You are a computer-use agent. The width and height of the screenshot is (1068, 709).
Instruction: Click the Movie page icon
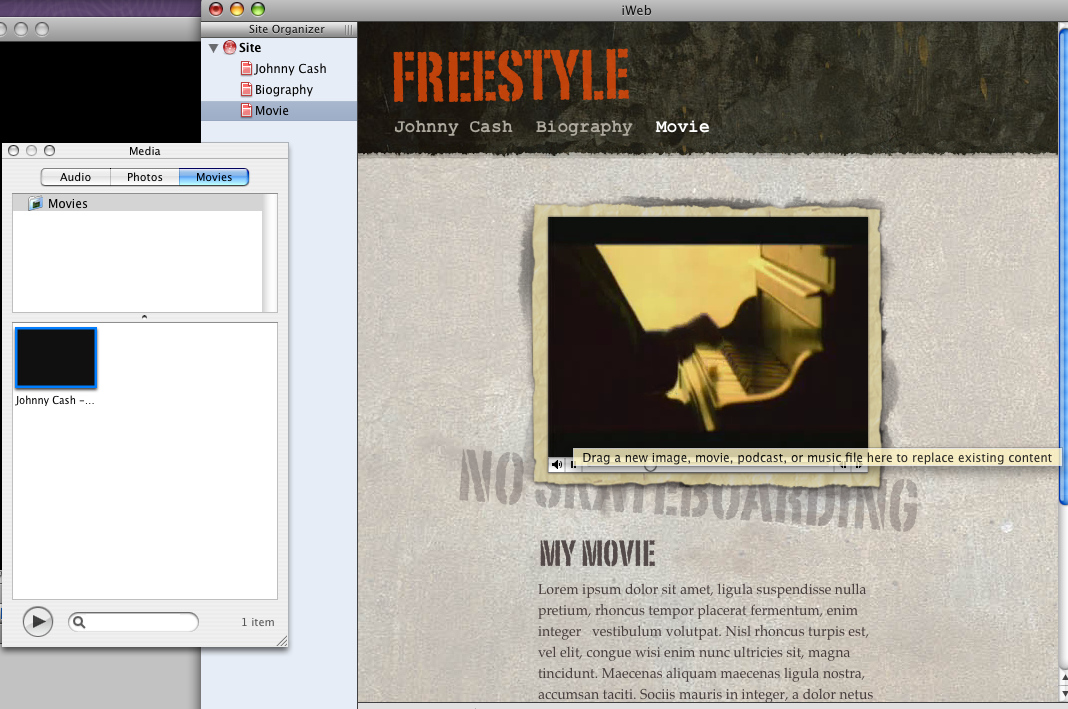pos(247,110)
